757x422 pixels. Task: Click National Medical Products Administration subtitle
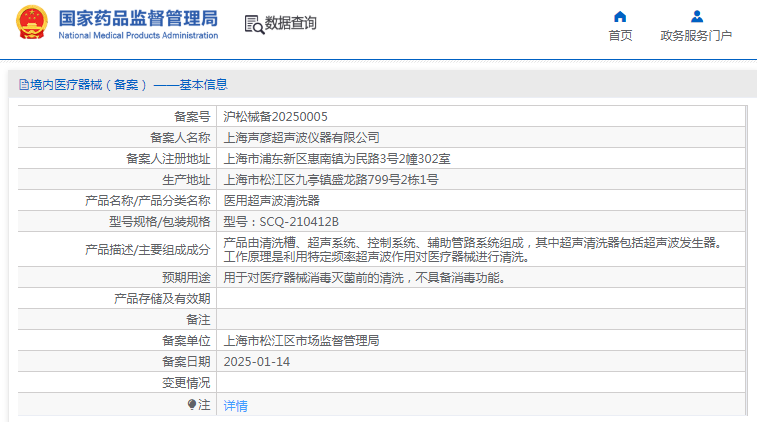pos(138,36)
